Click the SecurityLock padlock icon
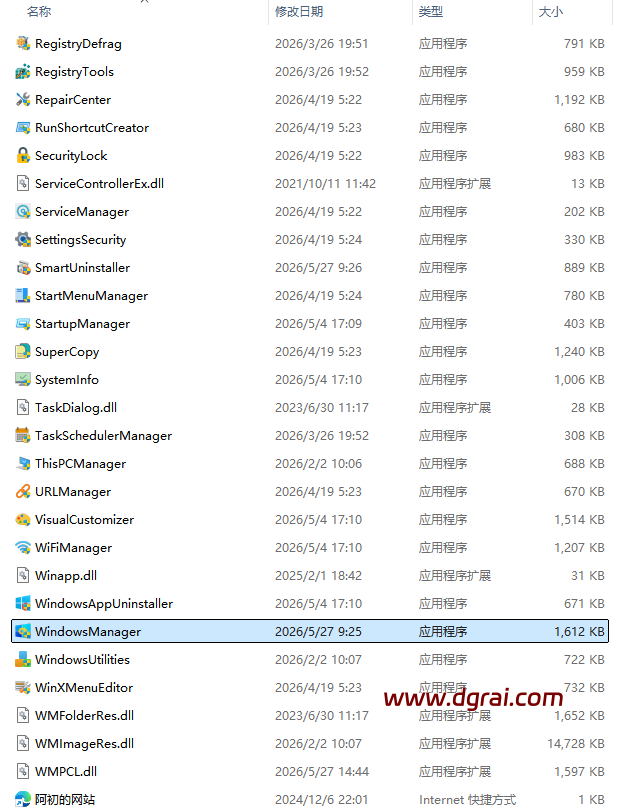Viewport: 642px width, 809px height. coord(23,155)
